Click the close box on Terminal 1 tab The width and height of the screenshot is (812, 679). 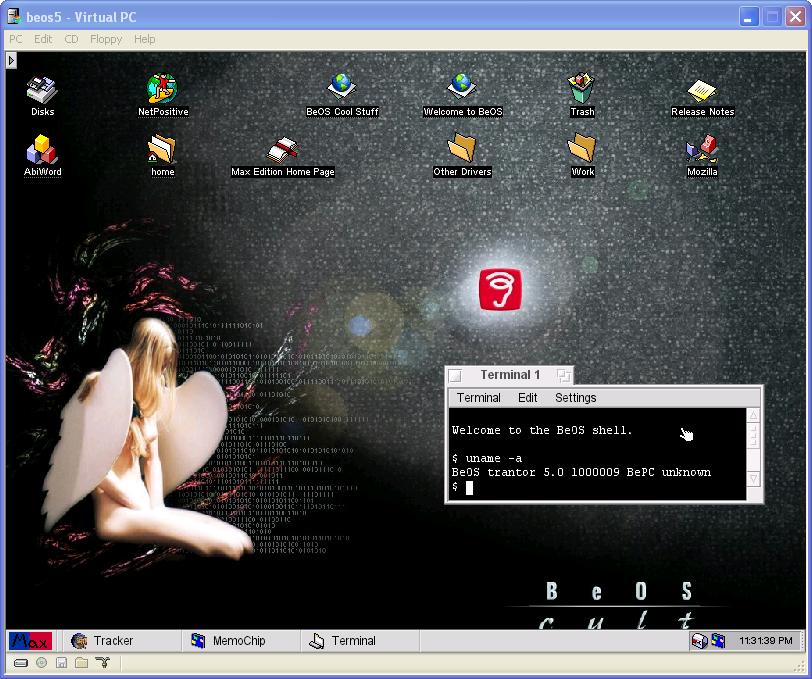pos(455,375)
